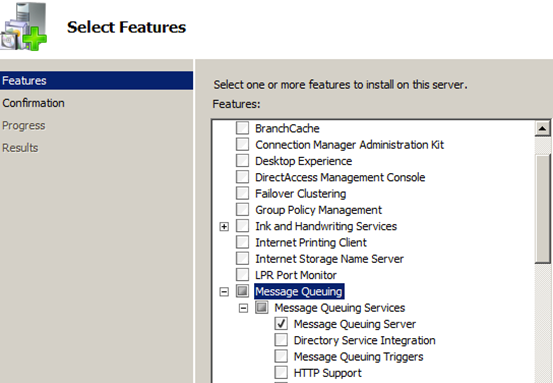The width and height of the screenshot is (553, 383).
Task: Select LPR Port Monitor label
Action: [x=296, y=275]
